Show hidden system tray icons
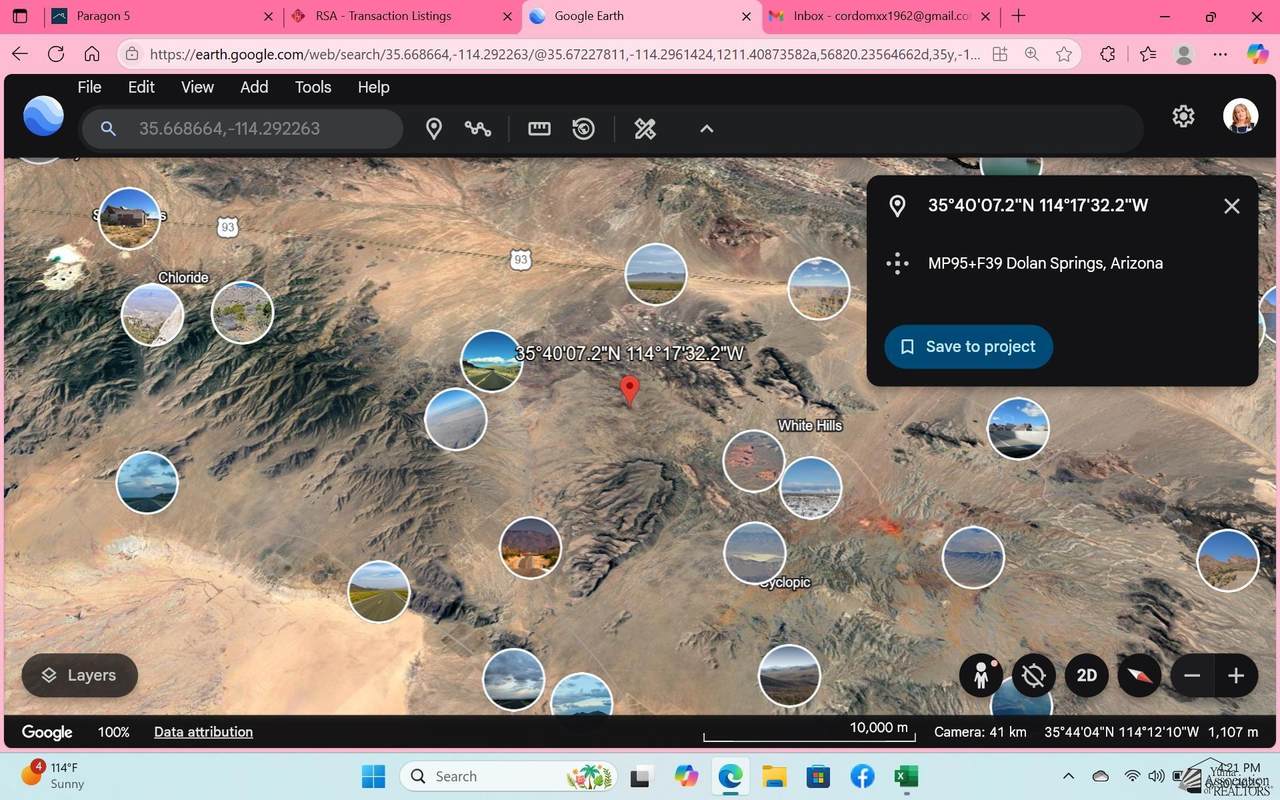Viewport: 1280px width, 800px height. [1068, 777]
